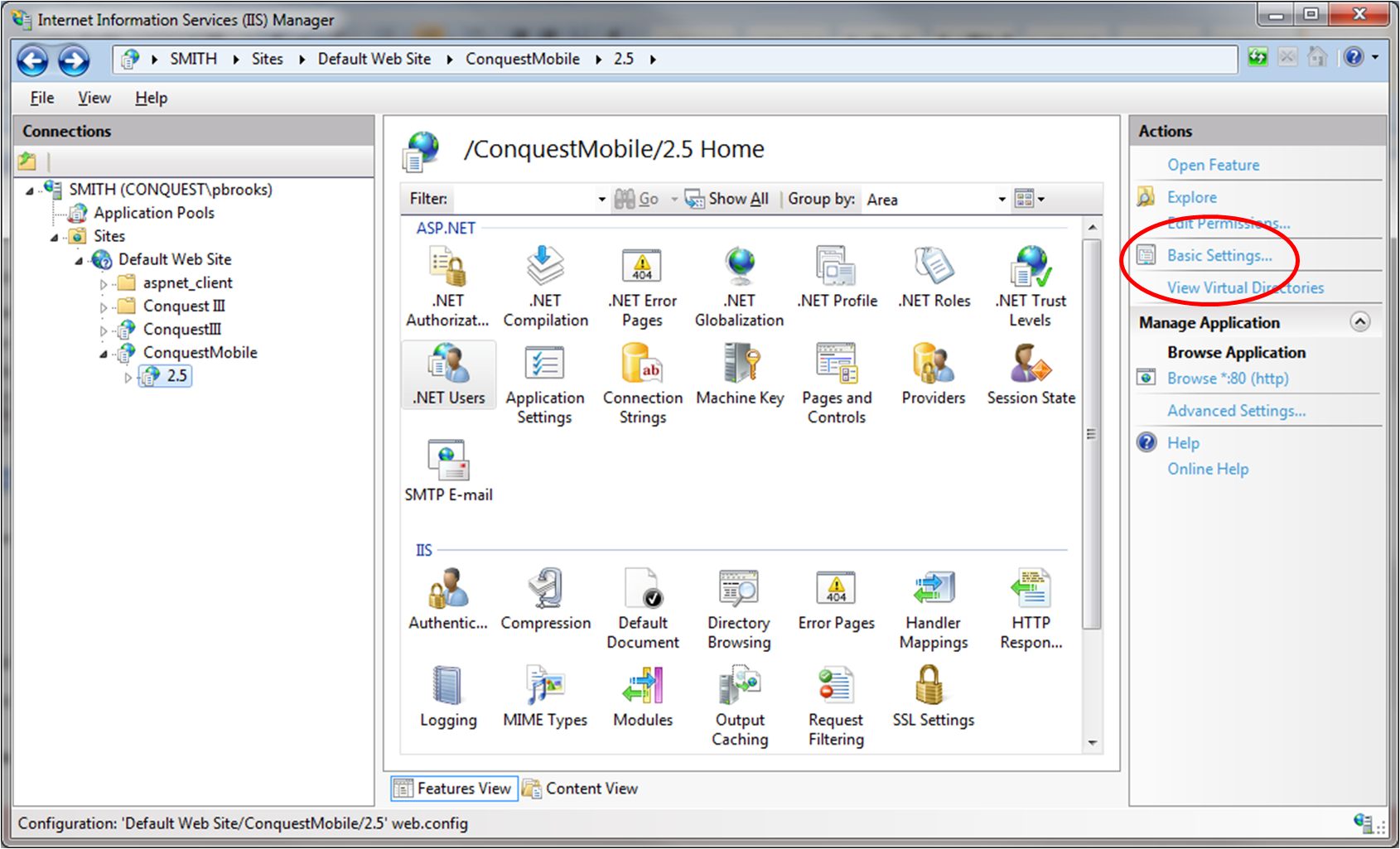Open the View menu
The image size is (1400, 849).
point(94,98)
